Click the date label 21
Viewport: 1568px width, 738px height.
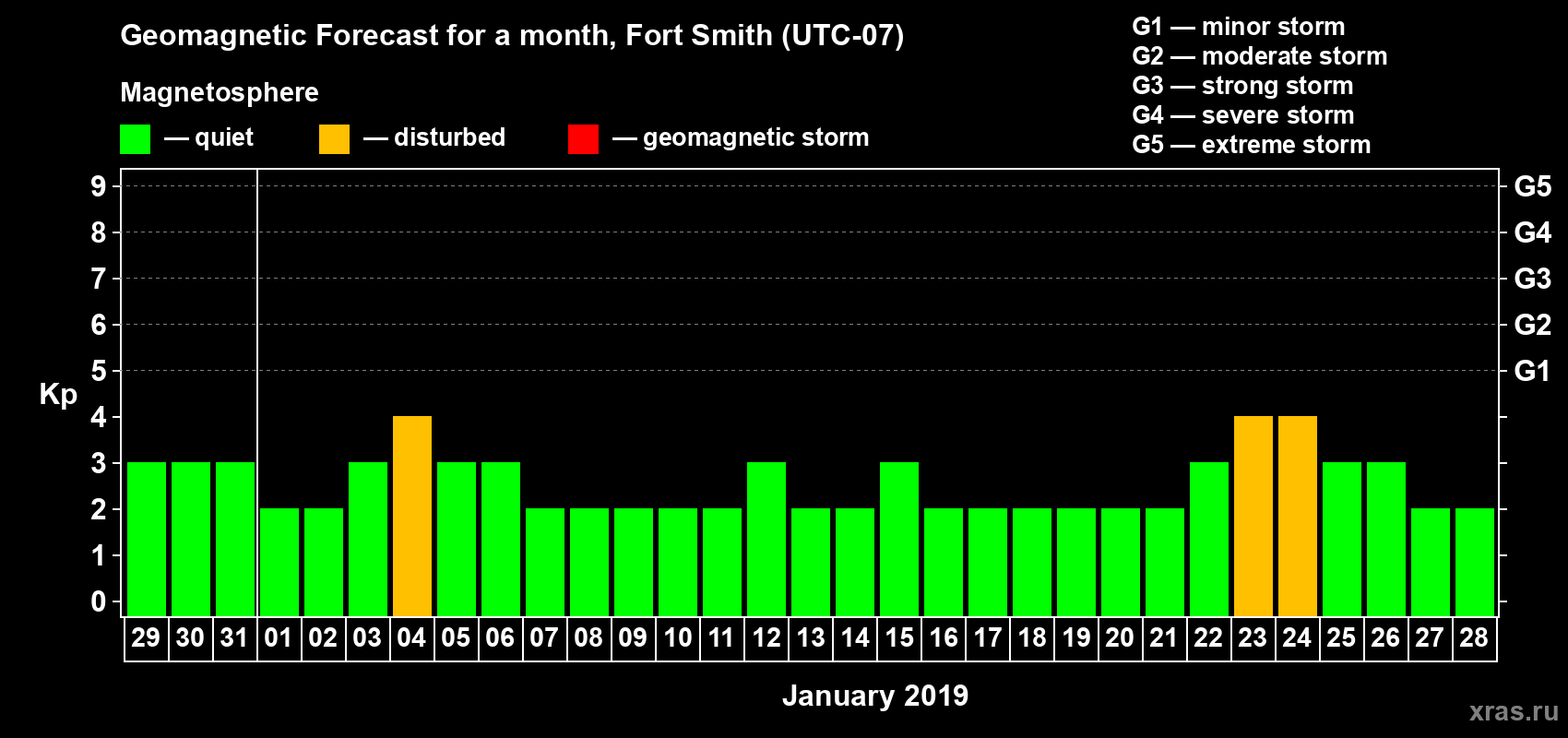(x=1164, y=637)
